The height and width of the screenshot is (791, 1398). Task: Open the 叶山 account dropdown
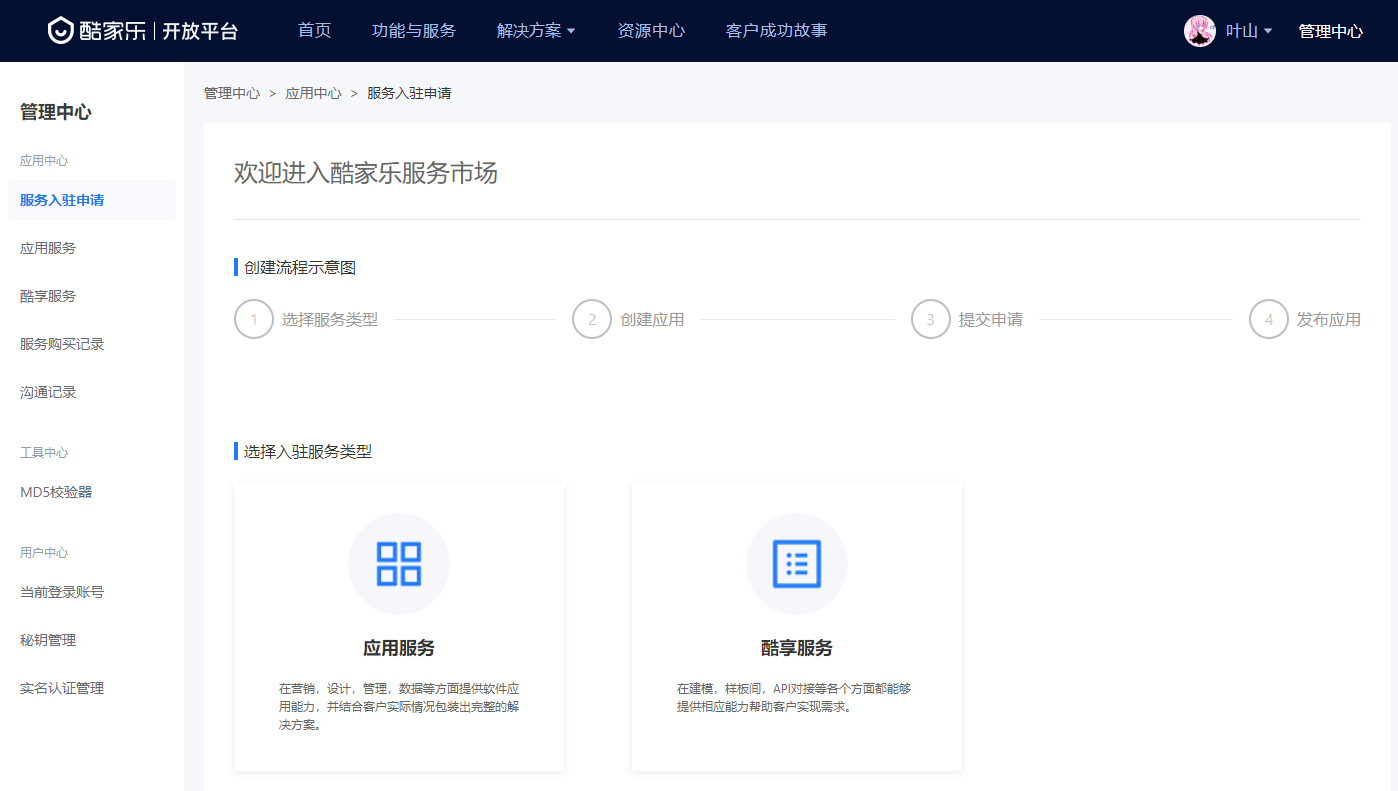click(x=1248, y=31)
